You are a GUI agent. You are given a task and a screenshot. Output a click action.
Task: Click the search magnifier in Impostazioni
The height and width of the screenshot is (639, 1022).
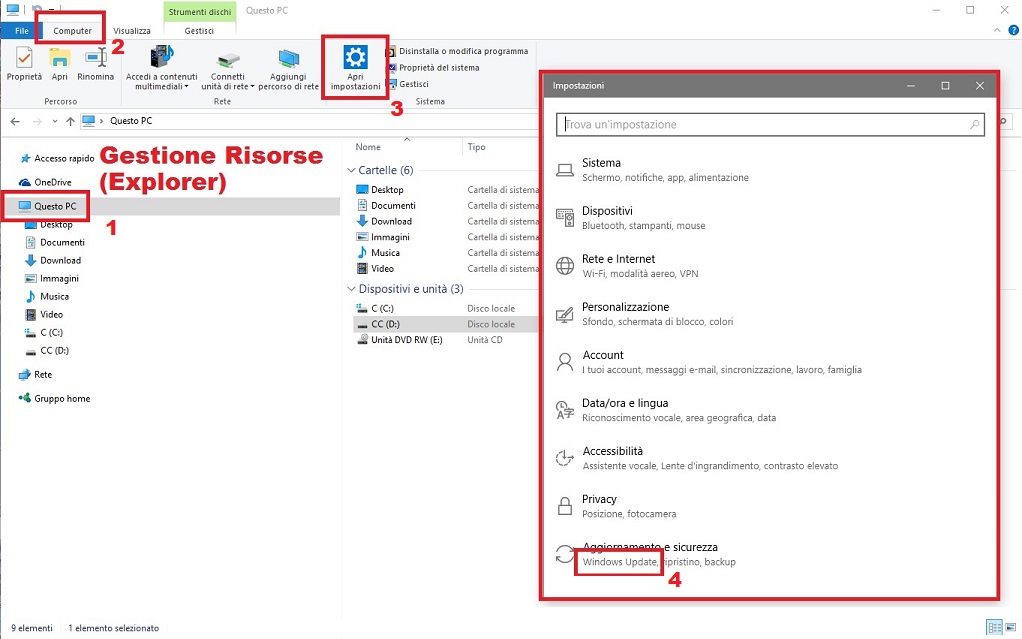[x=974, y=125]
